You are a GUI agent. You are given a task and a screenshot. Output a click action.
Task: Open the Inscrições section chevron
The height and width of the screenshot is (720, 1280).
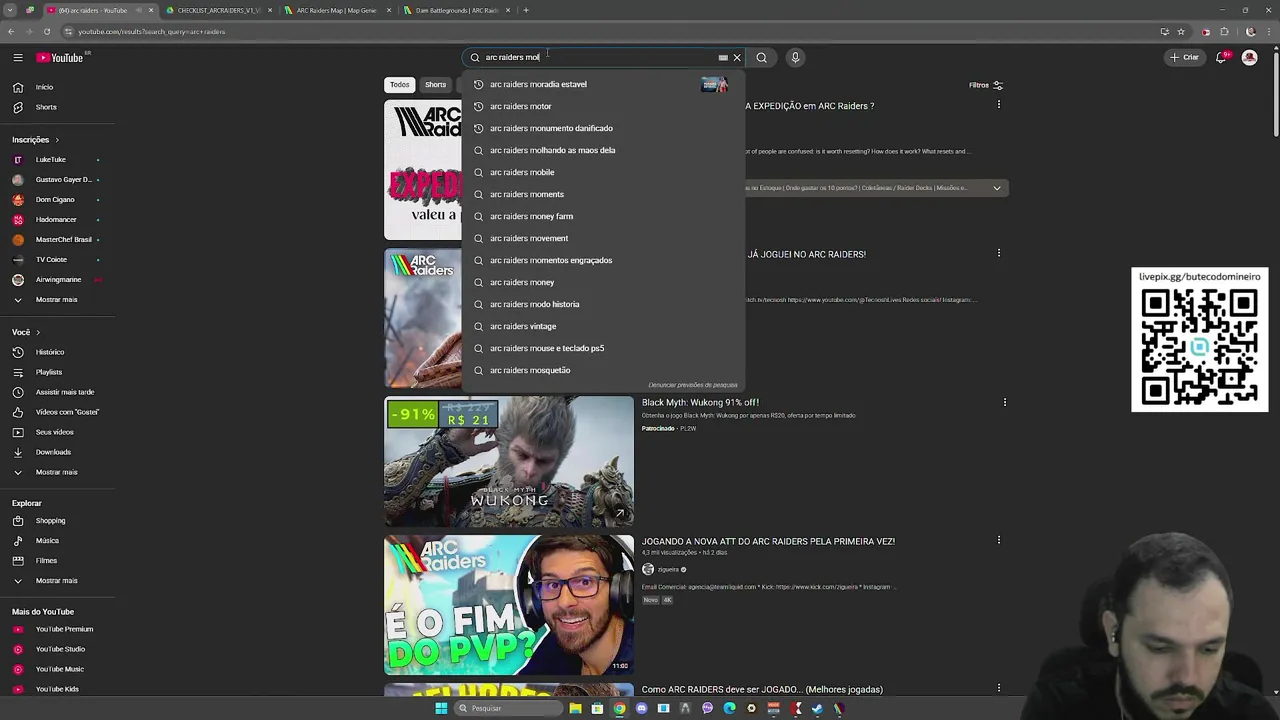pyautogui.click(x=57, y=139)
